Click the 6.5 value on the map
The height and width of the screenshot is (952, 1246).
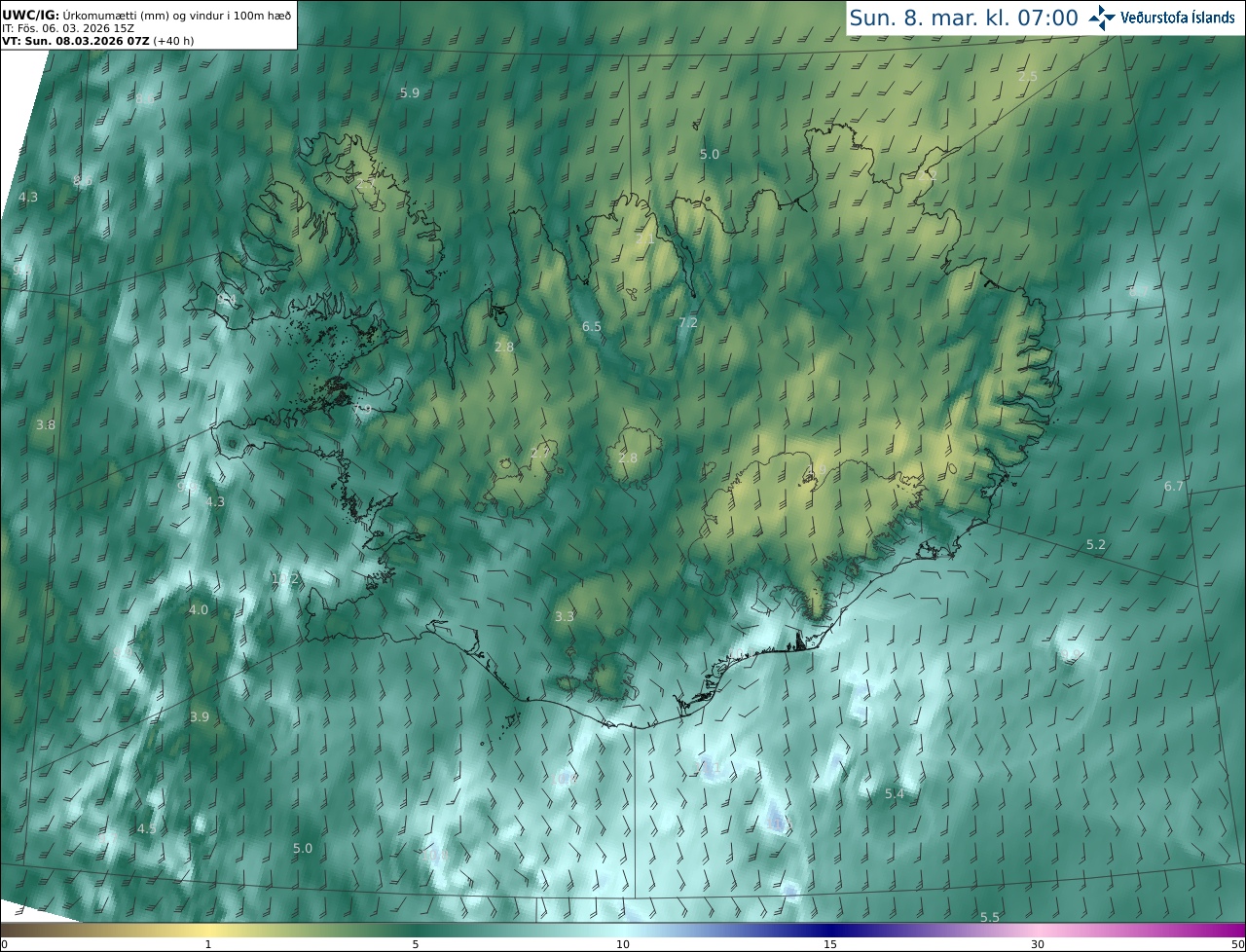[x=592, y=326]
